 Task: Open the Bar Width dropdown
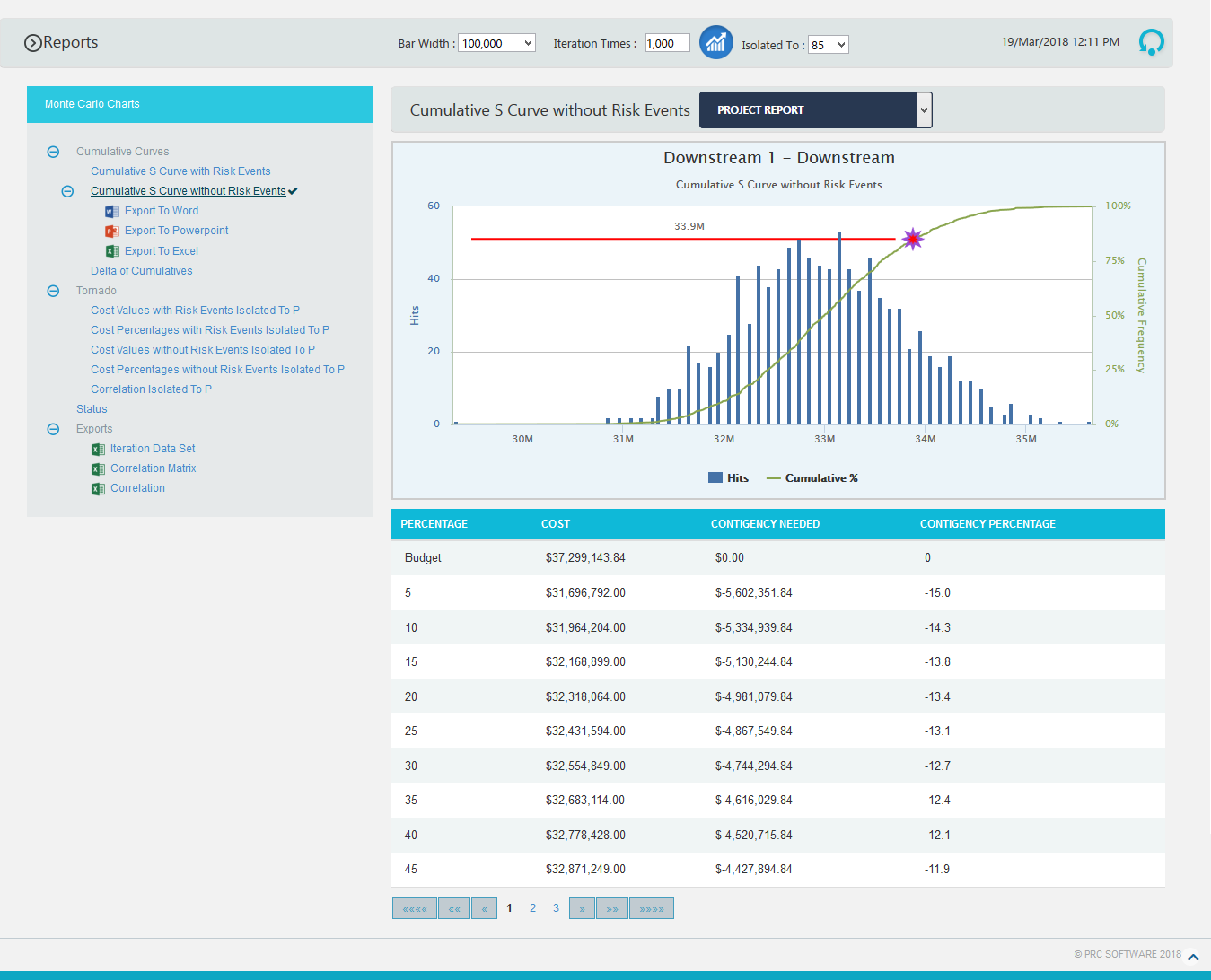pyautogui.click(x=496, y=41)
